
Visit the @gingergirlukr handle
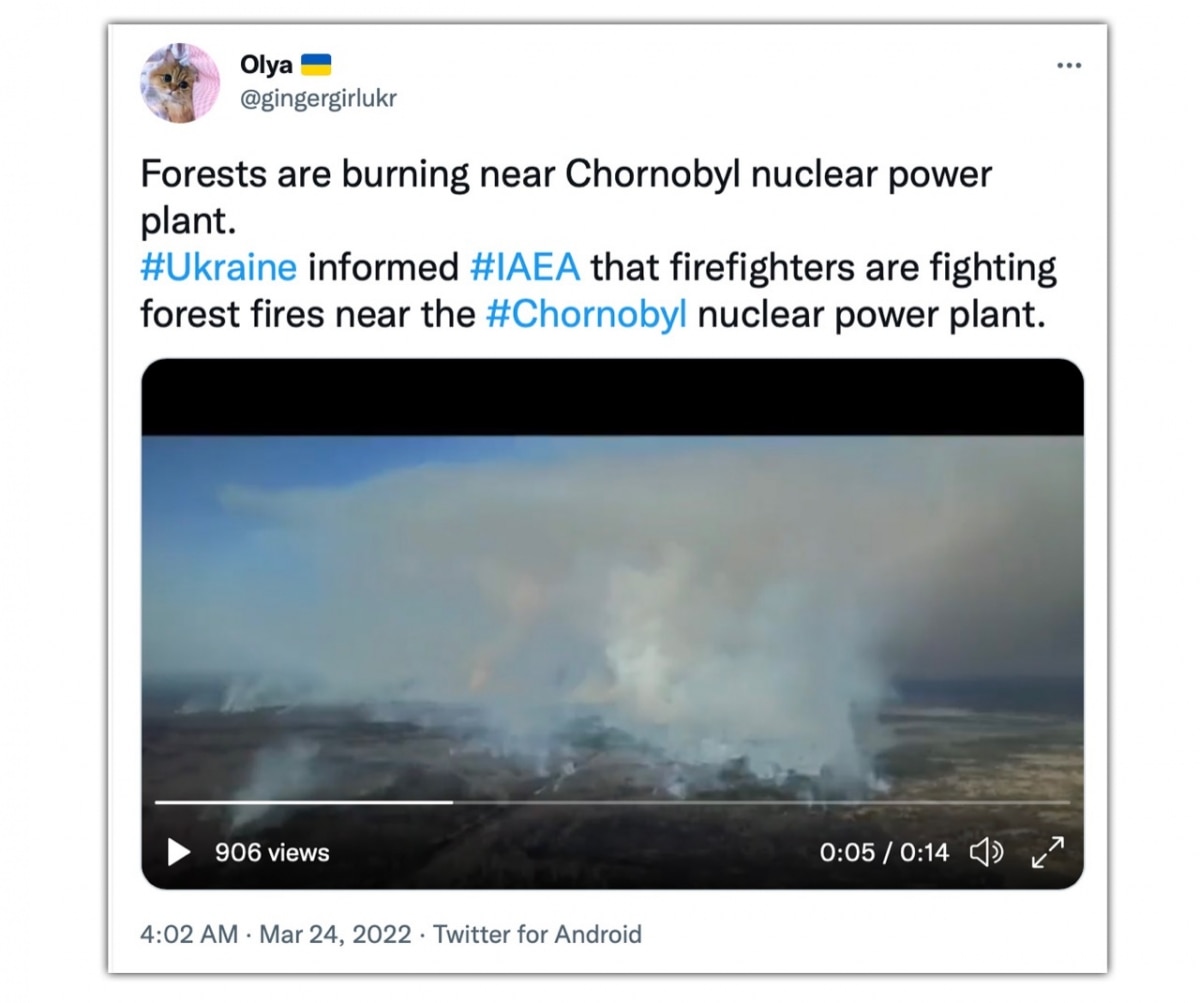tap(318, 98)
